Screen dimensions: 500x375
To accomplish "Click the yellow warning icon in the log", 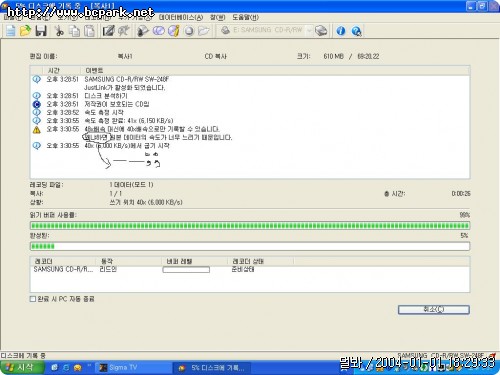I will 37,130.
